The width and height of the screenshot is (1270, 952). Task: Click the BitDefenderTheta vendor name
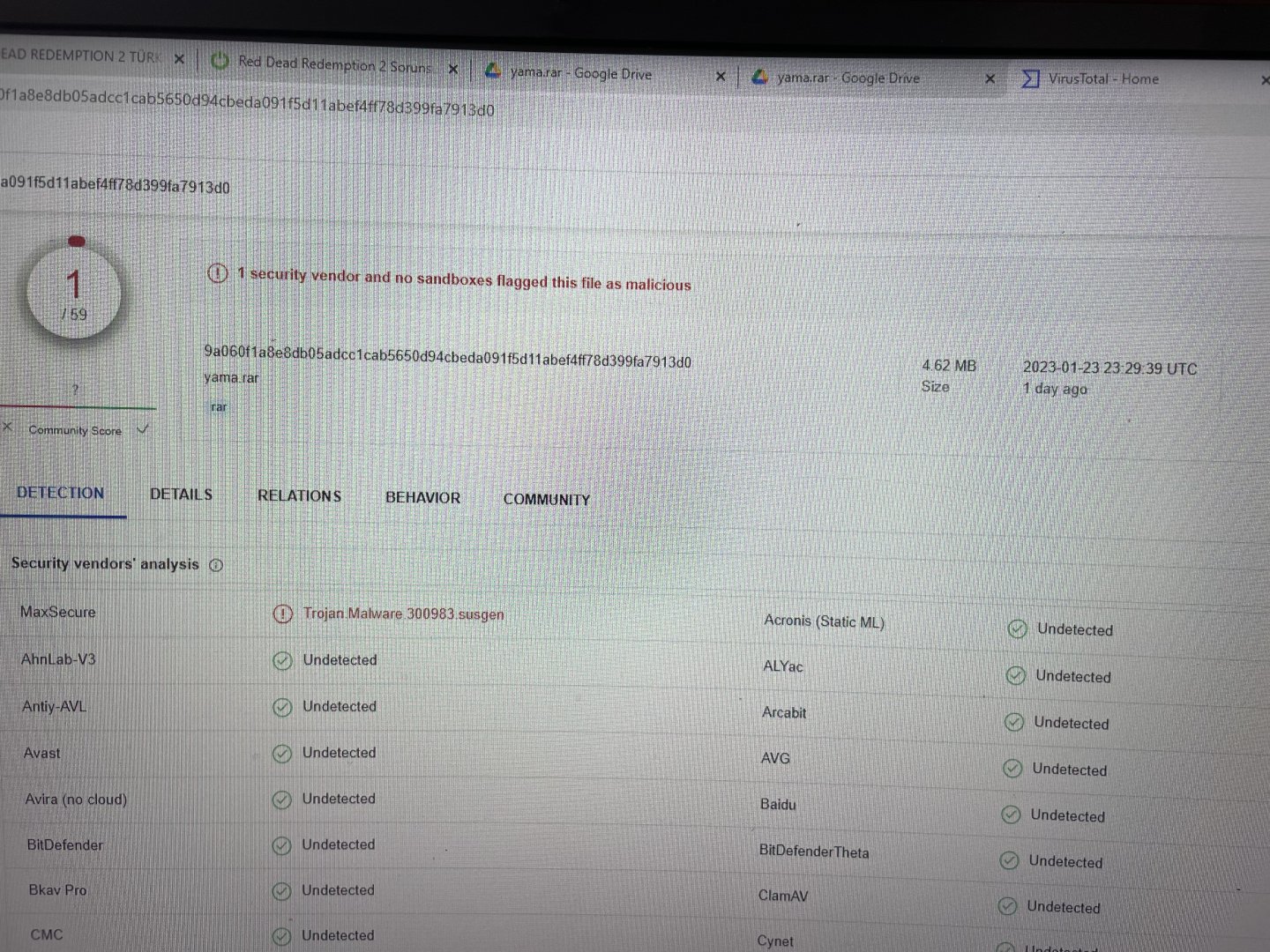point(814,852)
